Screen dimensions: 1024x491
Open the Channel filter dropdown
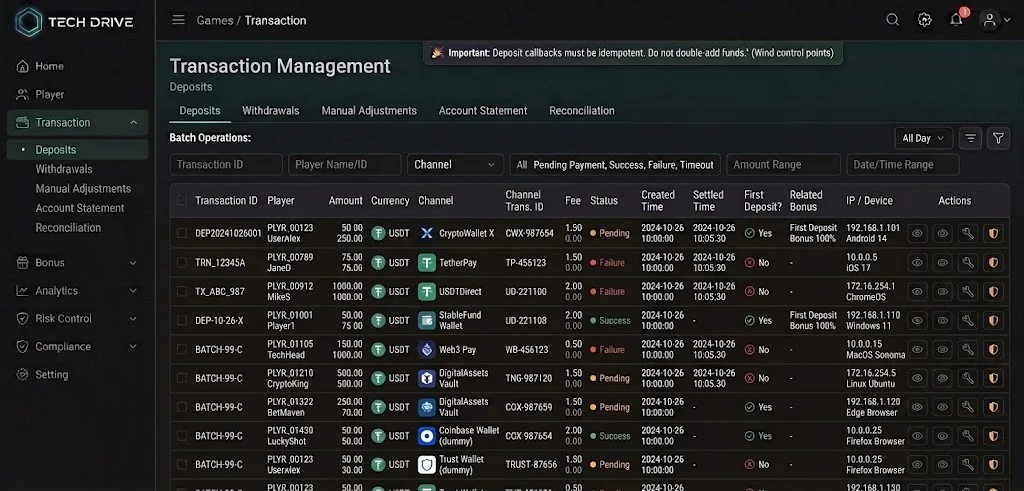(455, 165)
